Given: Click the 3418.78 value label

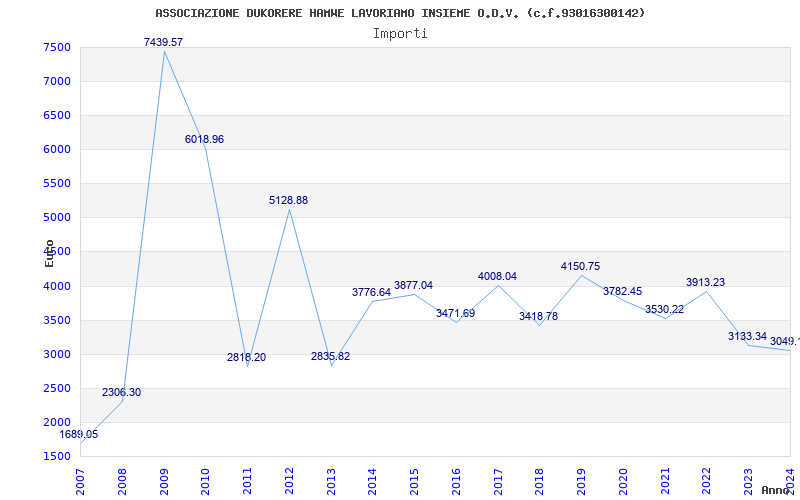Looking at the screenshot, I should (539, 316).
